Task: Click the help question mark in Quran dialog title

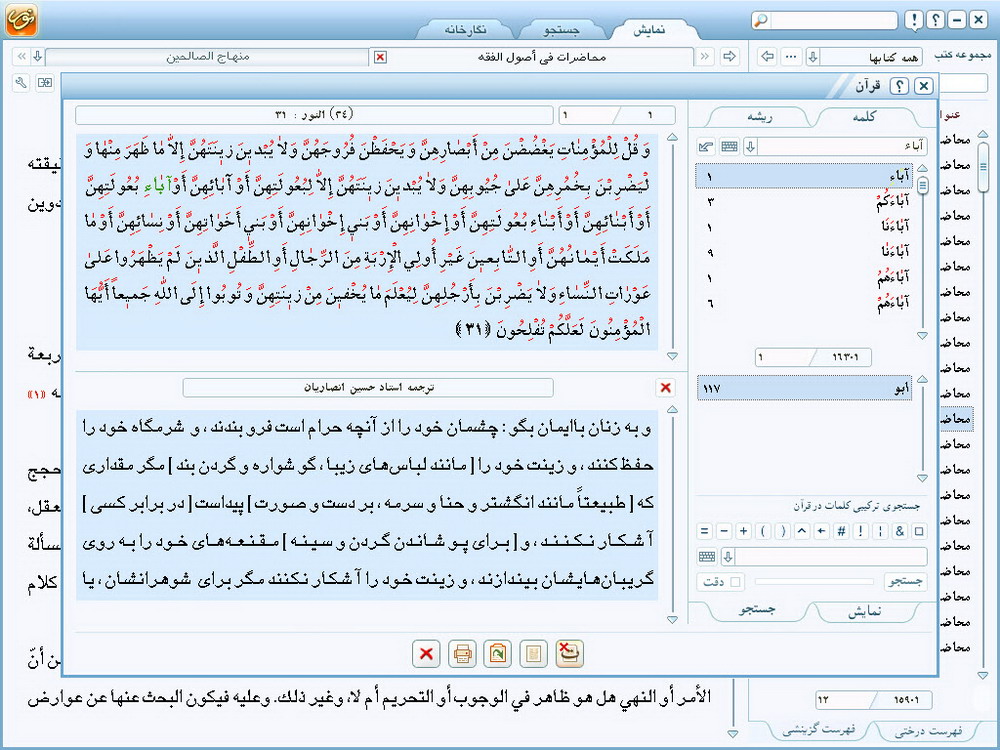Action: pos(899,85)
